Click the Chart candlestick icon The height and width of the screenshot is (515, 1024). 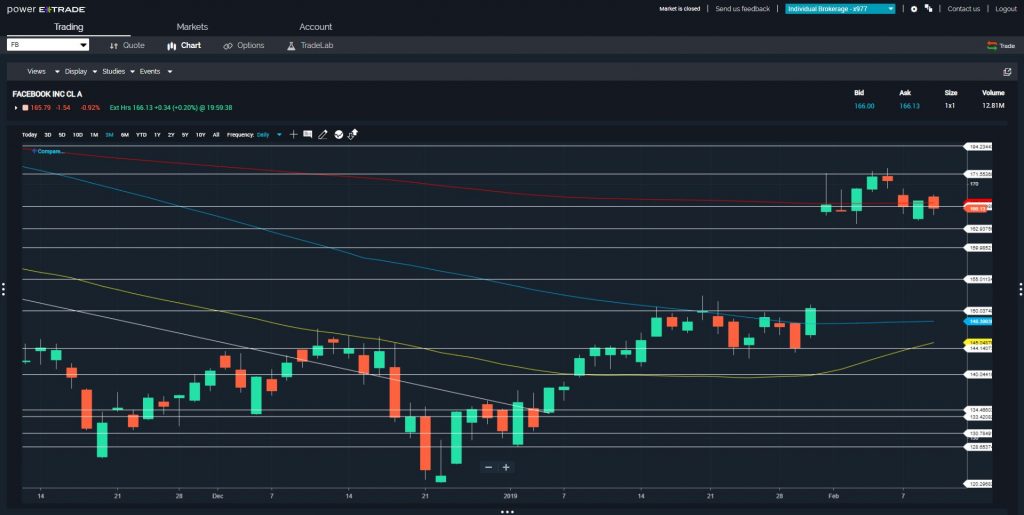[172, 46]
